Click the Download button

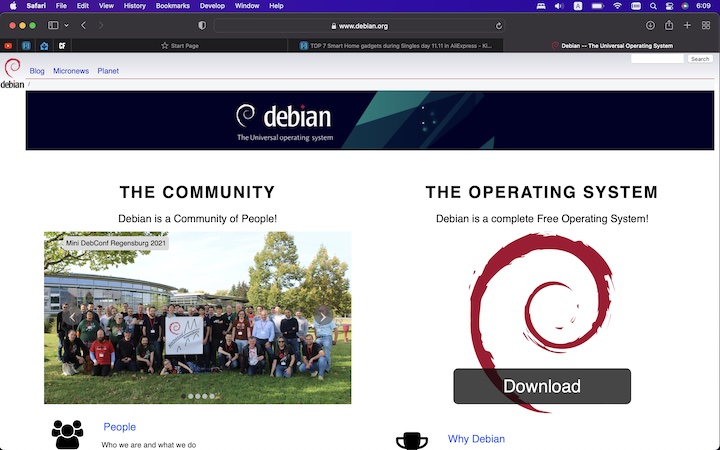coord(542,386)
